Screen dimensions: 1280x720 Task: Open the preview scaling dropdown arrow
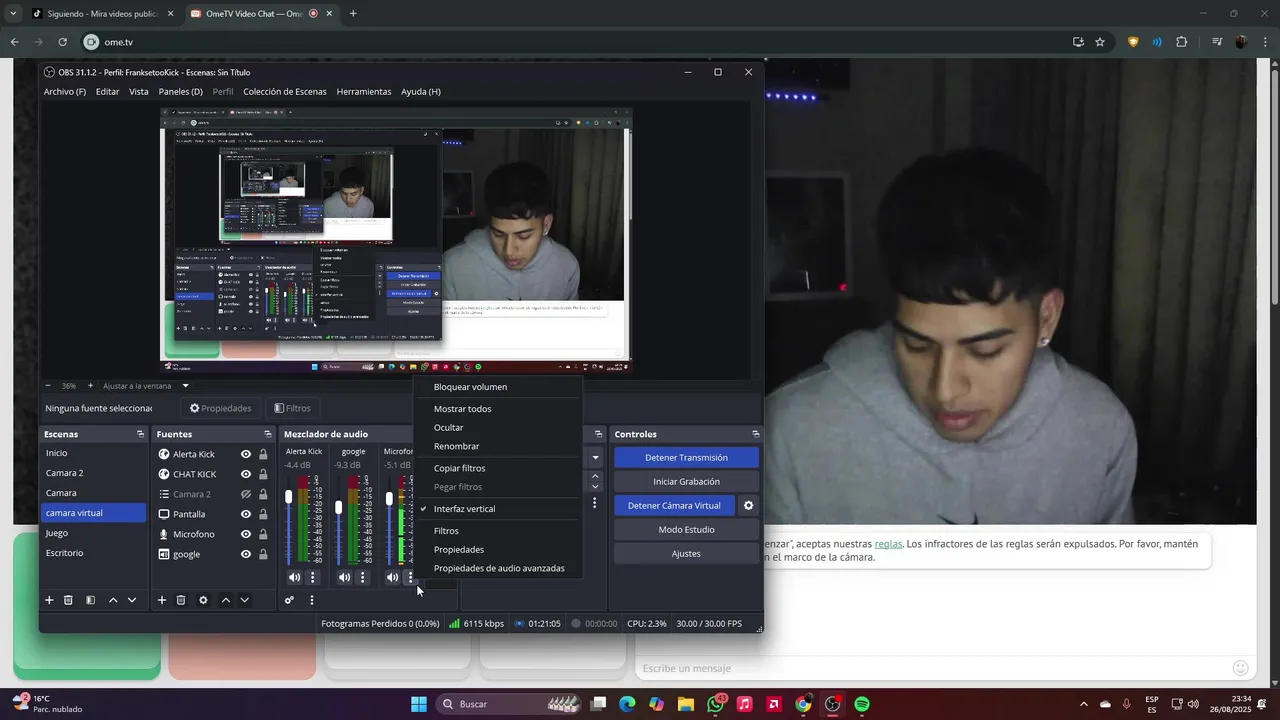[185, 386]
